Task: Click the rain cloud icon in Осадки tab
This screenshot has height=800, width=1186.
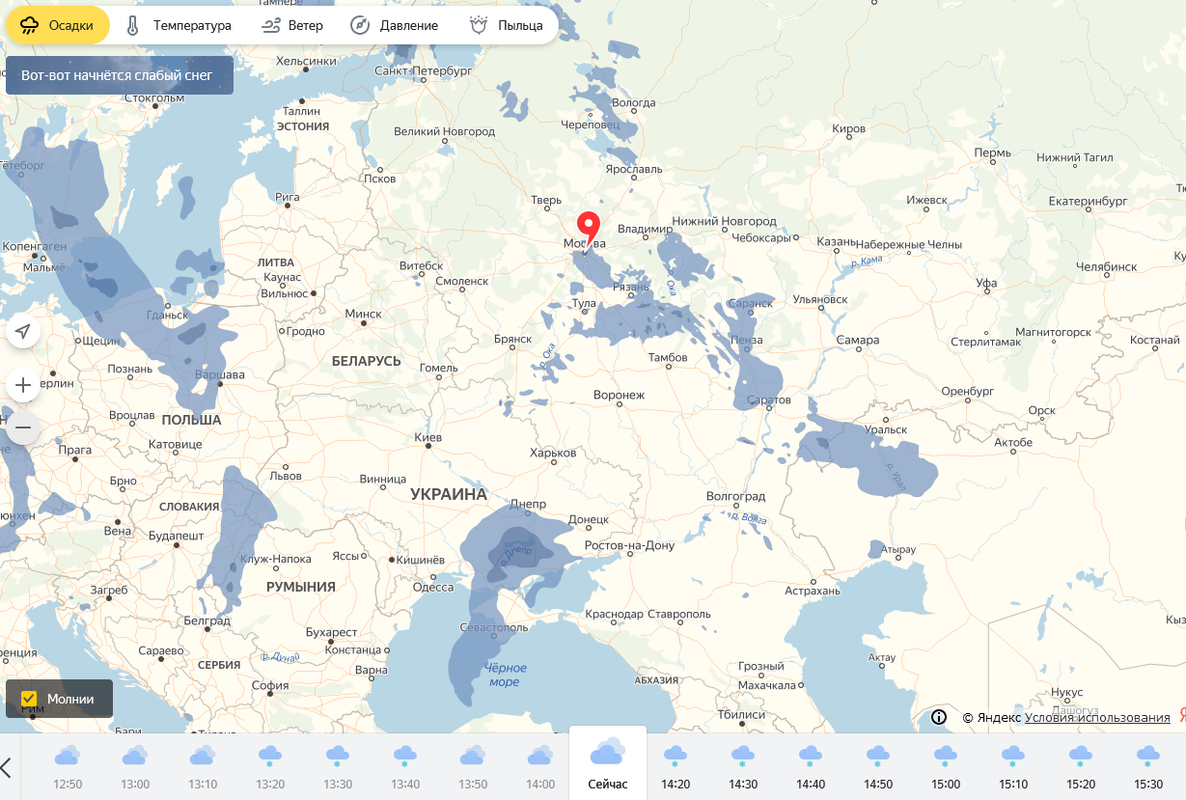Action: (x=29, y=26)
